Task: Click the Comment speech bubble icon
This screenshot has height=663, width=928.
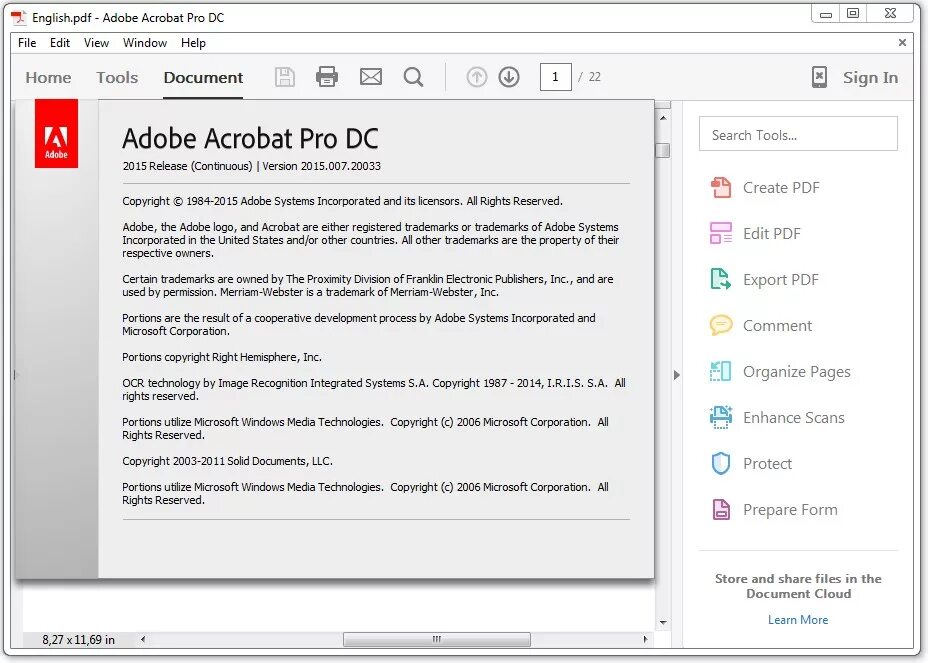Action: (x=721, y=326)
